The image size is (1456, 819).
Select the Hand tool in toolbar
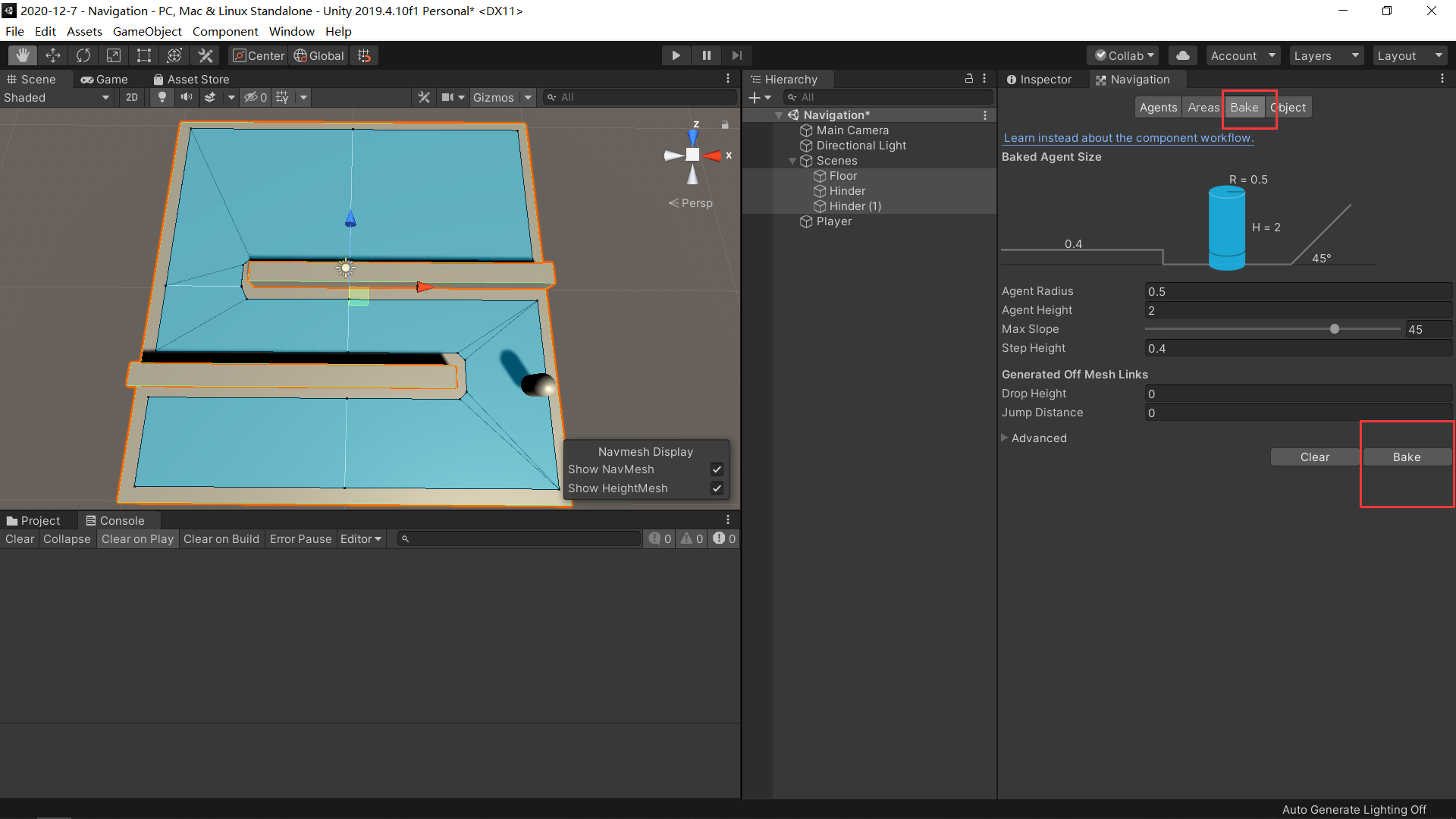(23, 55)
